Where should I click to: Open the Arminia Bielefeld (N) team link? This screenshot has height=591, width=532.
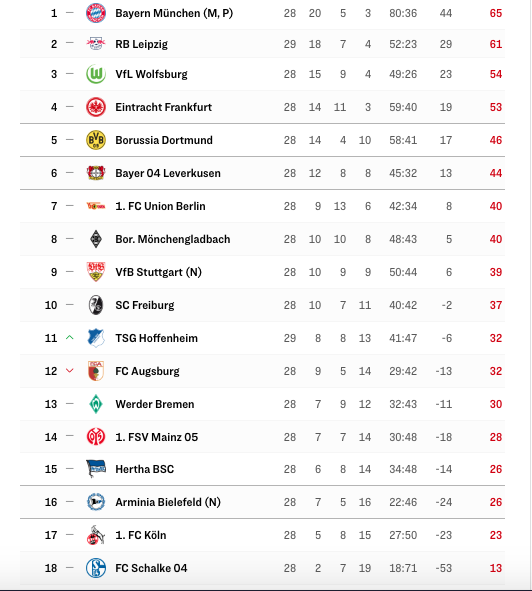[168, 502]
